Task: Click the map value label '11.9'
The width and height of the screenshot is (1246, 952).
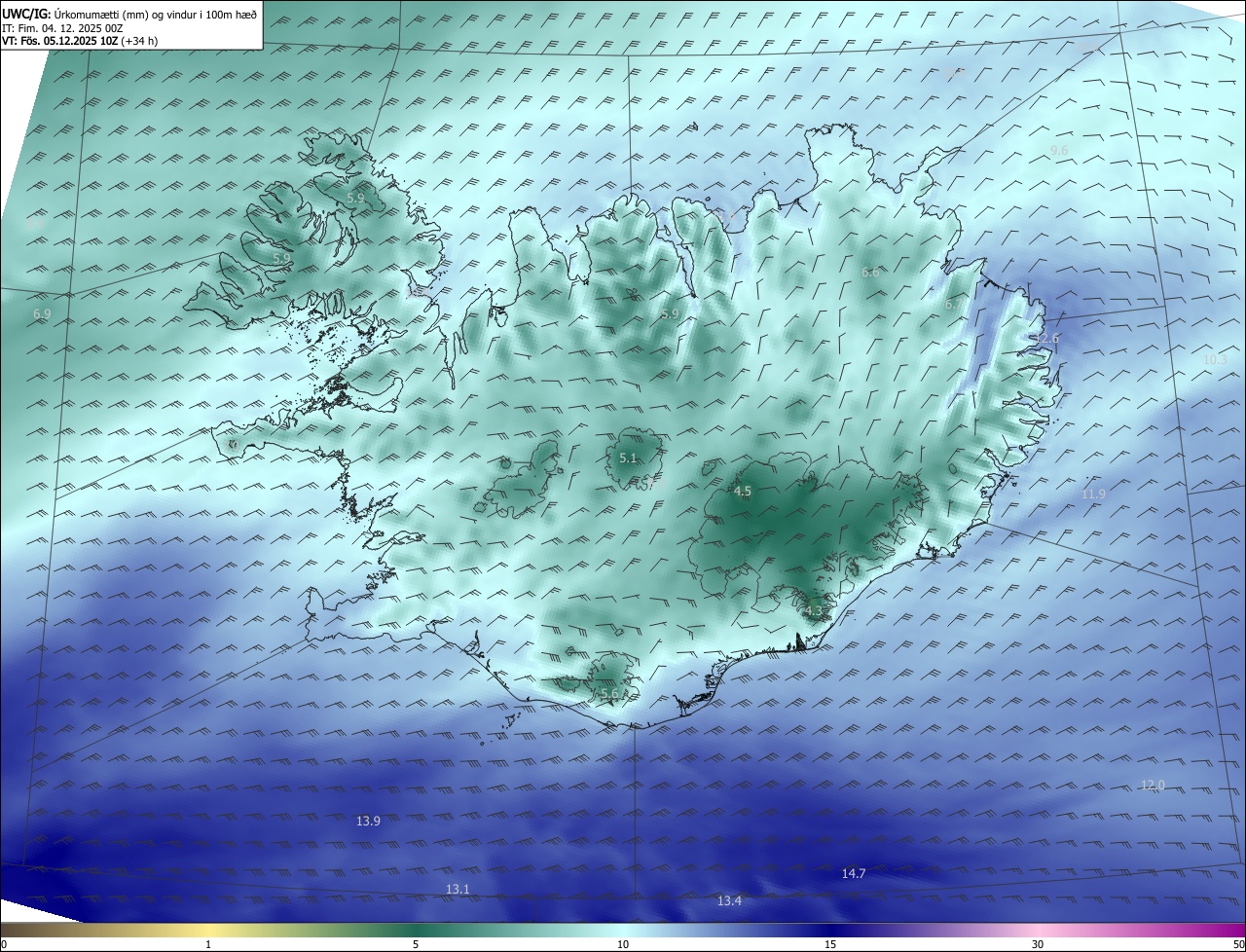Action: click(x=1093, y=494)
